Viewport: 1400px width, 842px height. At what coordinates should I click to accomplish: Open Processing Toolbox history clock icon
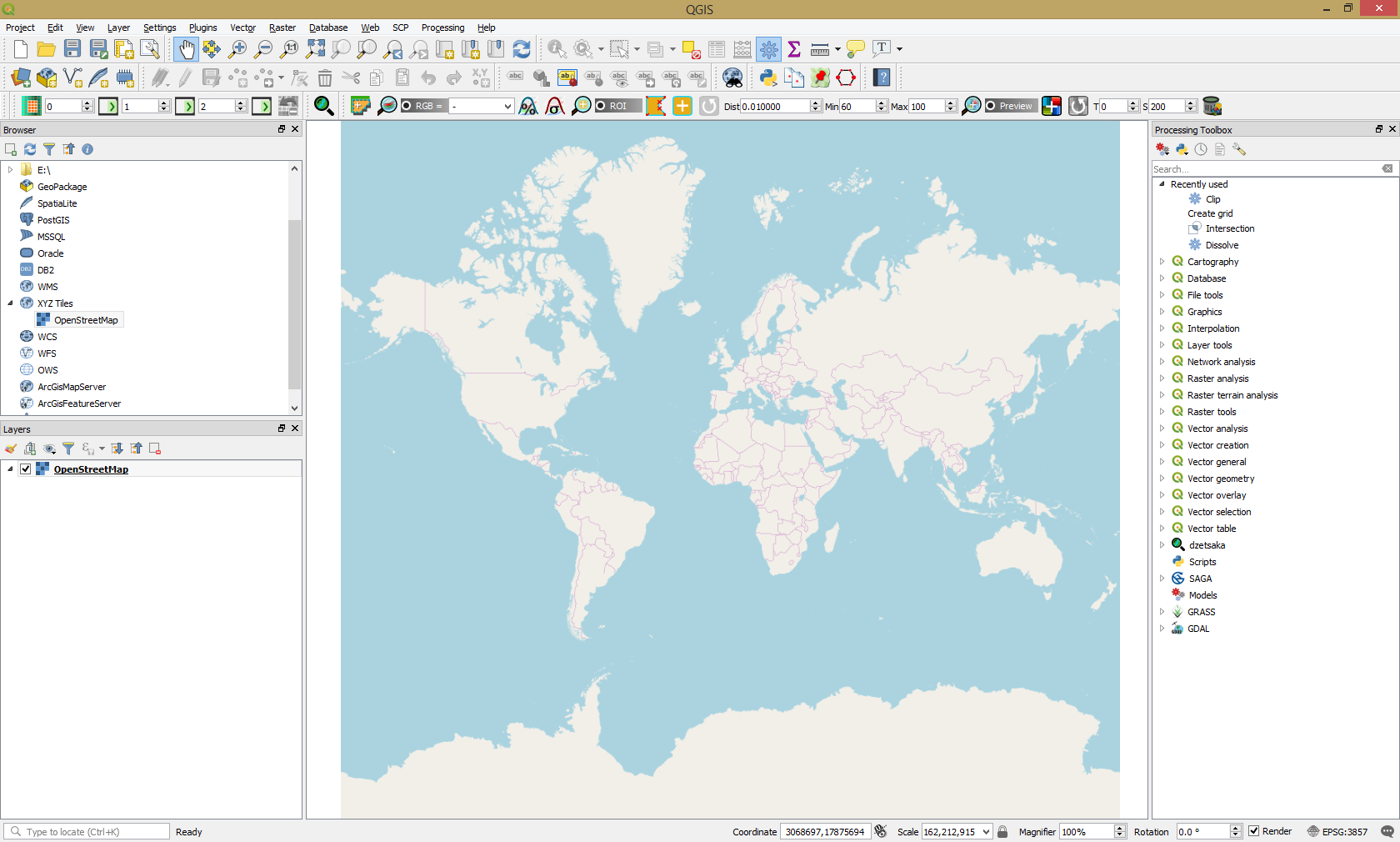point(1201,149)
